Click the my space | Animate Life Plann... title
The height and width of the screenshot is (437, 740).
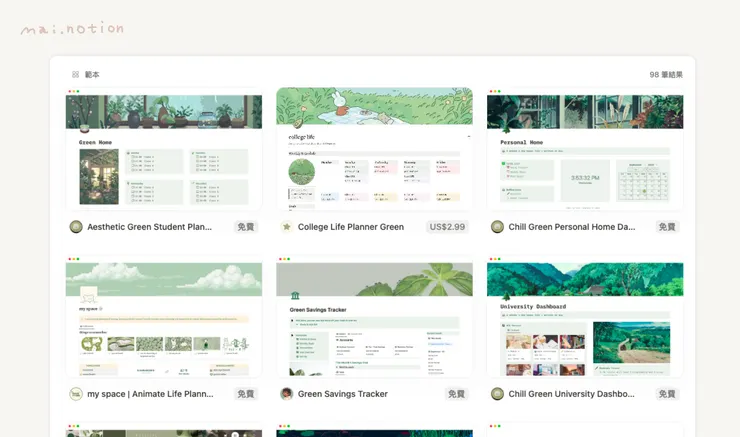(x=150, y=394)
